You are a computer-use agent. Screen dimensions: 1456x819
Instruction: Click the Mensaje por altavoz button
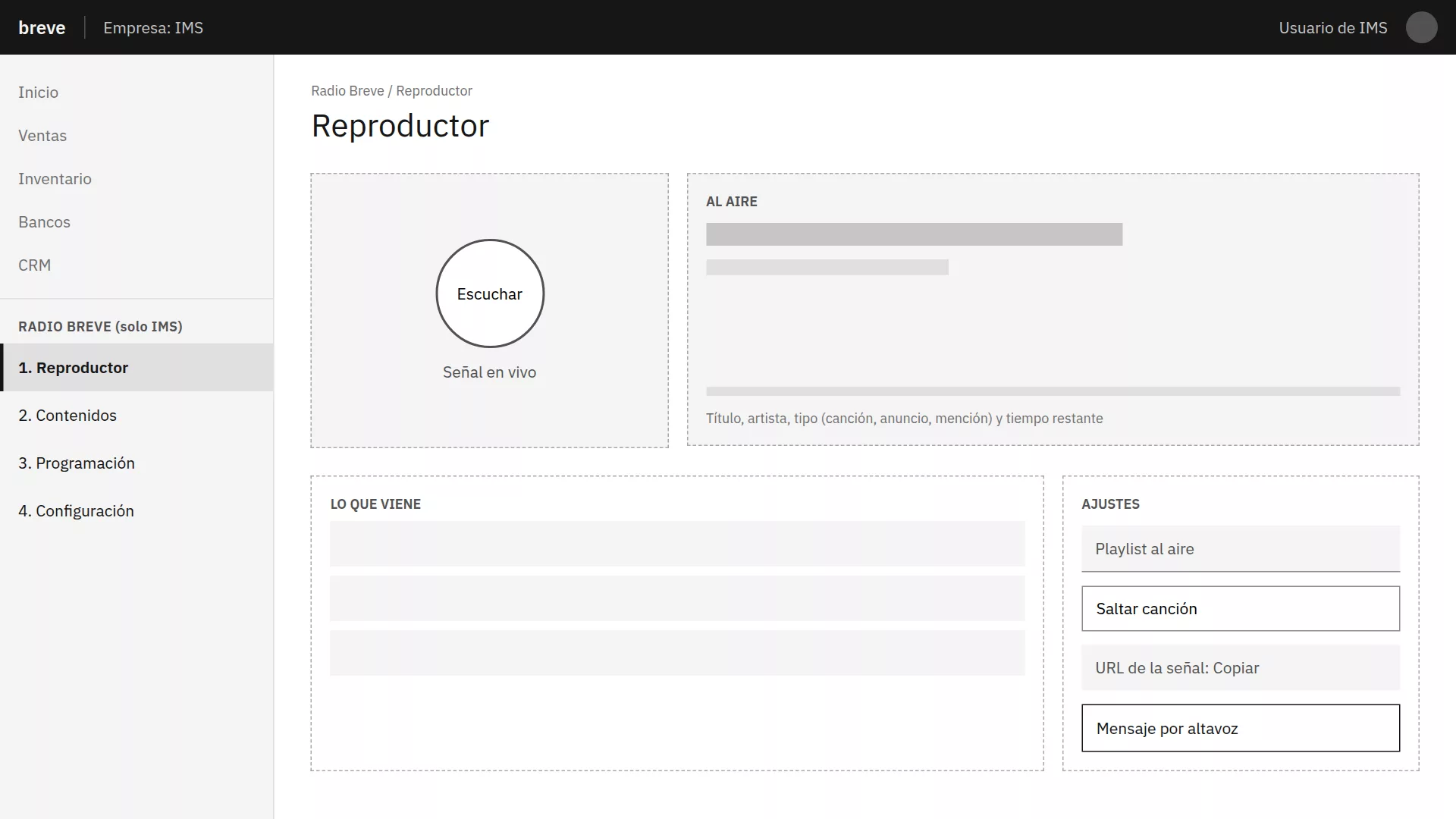point(1241,728)
